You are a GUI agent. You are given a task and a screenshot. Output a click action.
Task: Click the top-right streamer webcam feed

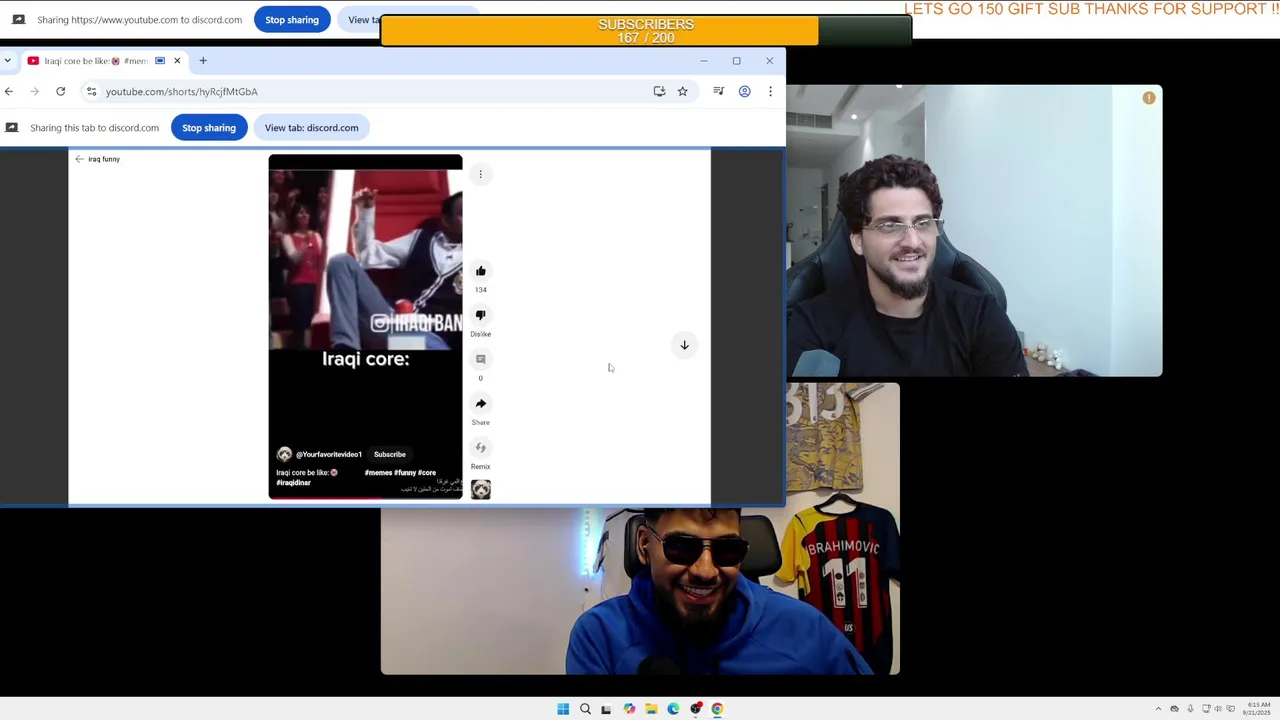[x=974, y=230]
